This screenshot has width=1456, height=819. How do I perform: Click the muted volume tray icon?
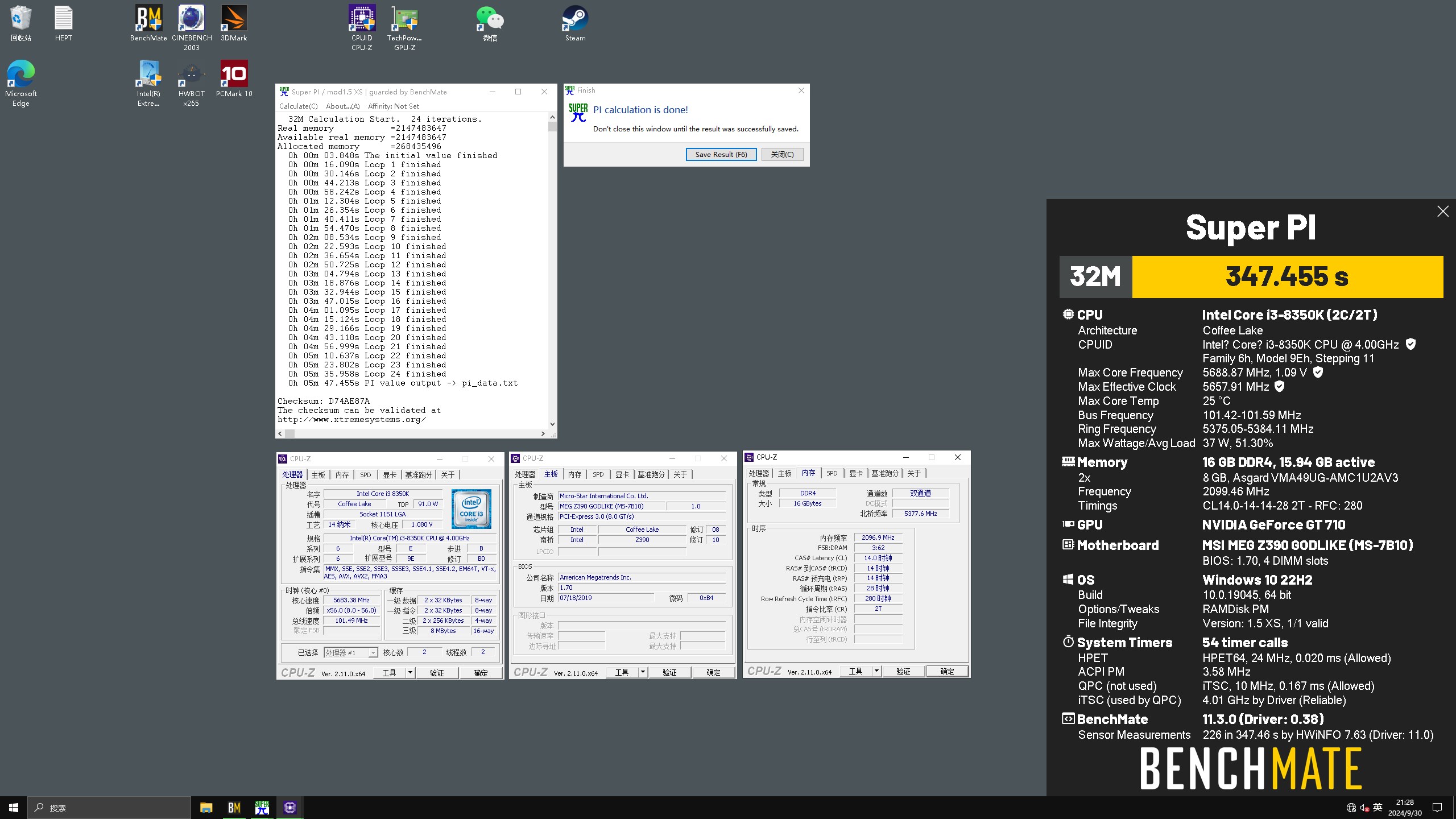coord(1364,808)
